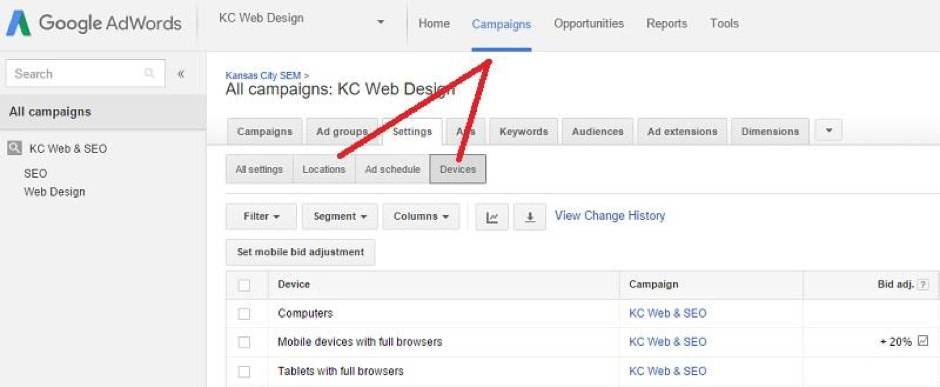This screenshot has width=940, height=387.
Task: Click the KC Web & SEO campaign icon
Action: pyautogui.click(x=15, y=148)
